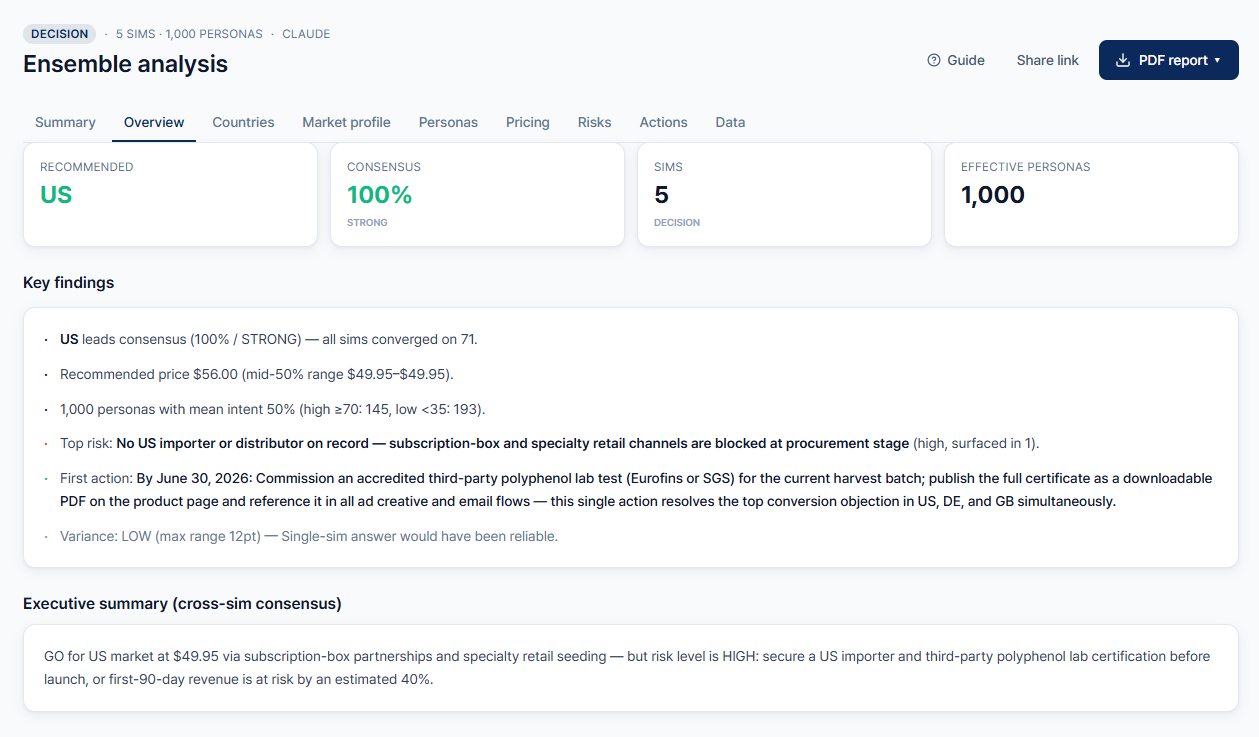This screenshot has height=737, width=1259.
Task: Open the Share link option
Action: tap(1047, 60)
